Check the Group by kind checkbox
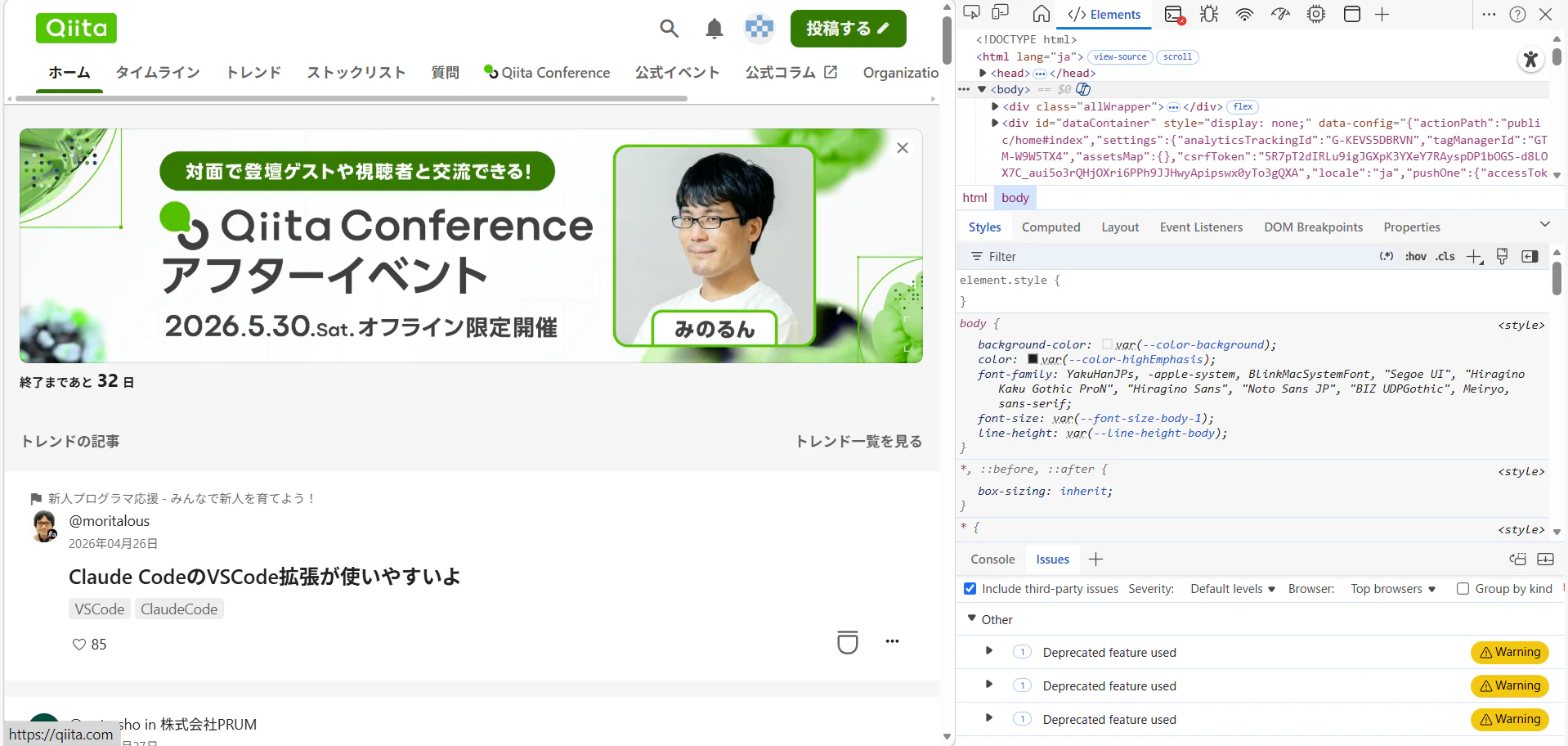 [1463, 588]
